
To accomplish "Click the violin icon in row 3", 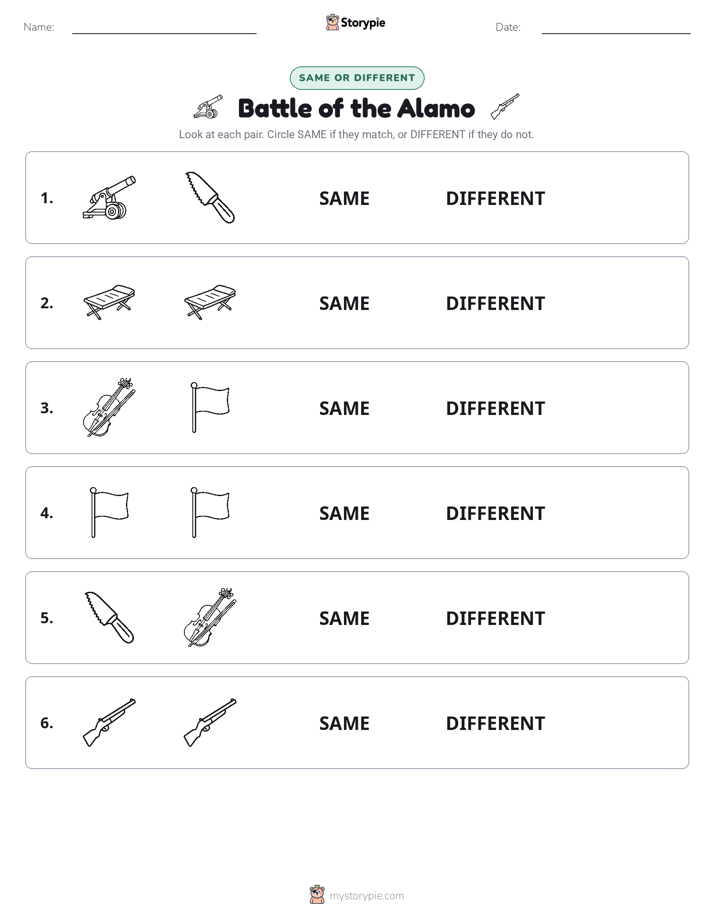I will tap(109, 407).
